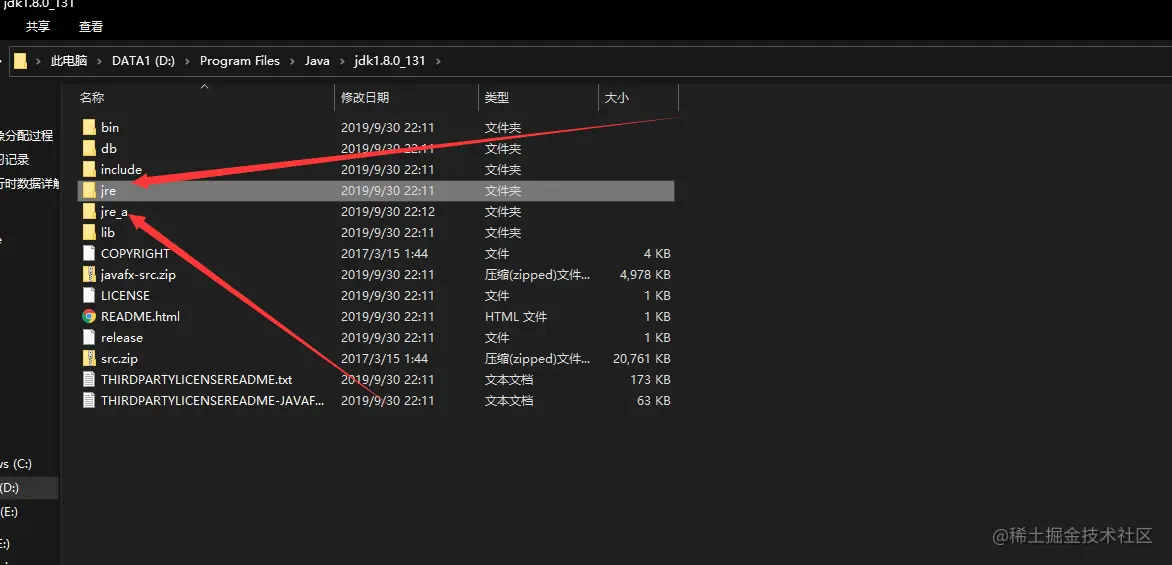Select the COPYRIGHT file icon
This screenshot has height=565, width=1172.
(90, 253)
